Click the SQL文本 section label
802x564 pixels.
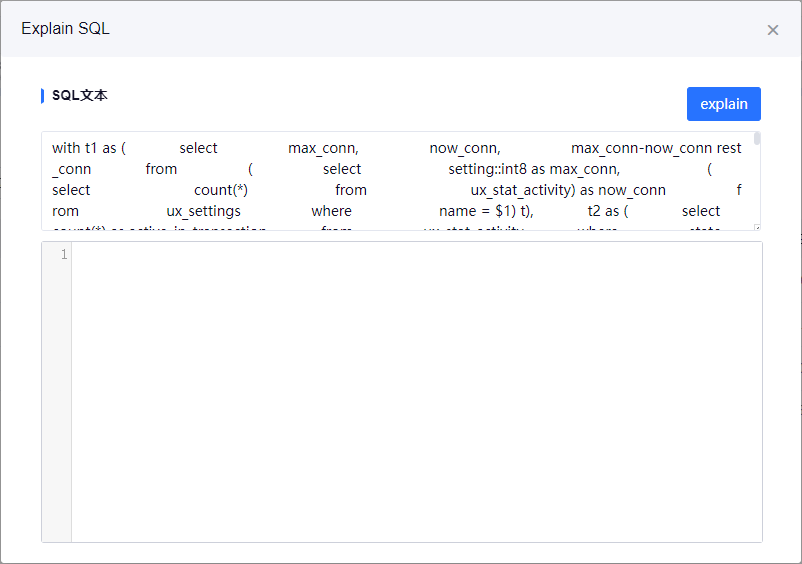click(79, 96)
